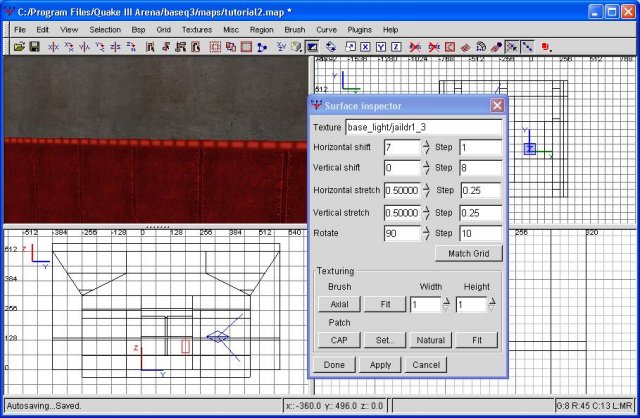The height and width of the screenshot is (418, 640).
Task: Click the red diamond patch wireframe icon
Action: click(x=465, y=47)
